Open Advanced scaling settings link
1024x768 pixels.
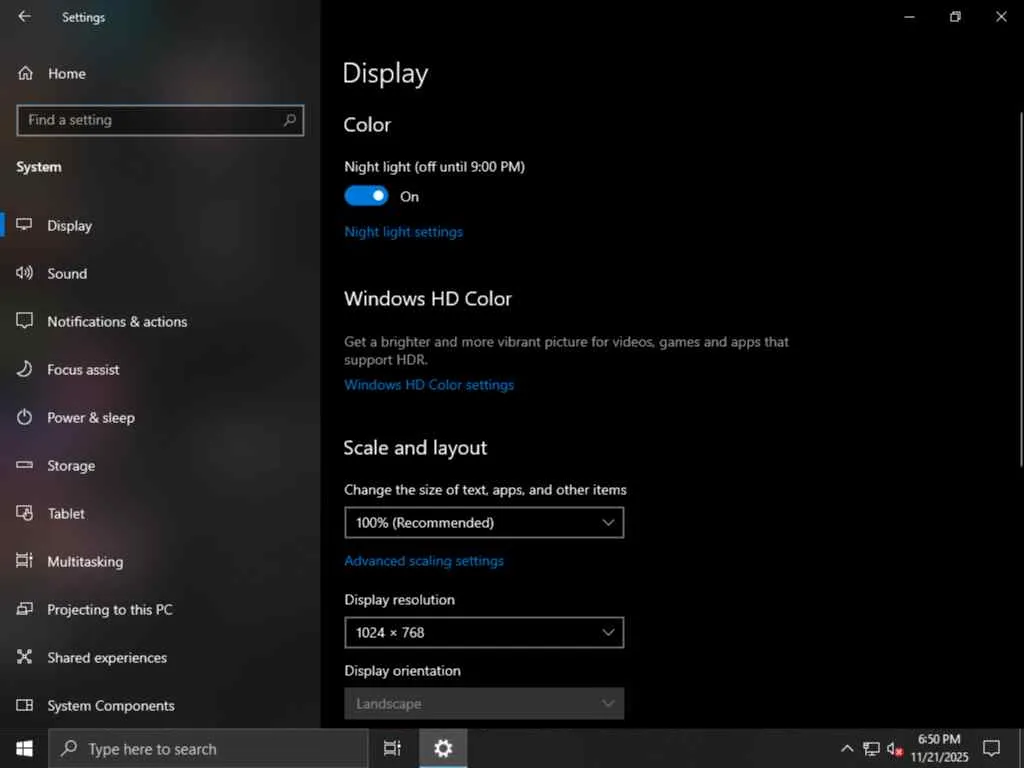pos(424,561)
